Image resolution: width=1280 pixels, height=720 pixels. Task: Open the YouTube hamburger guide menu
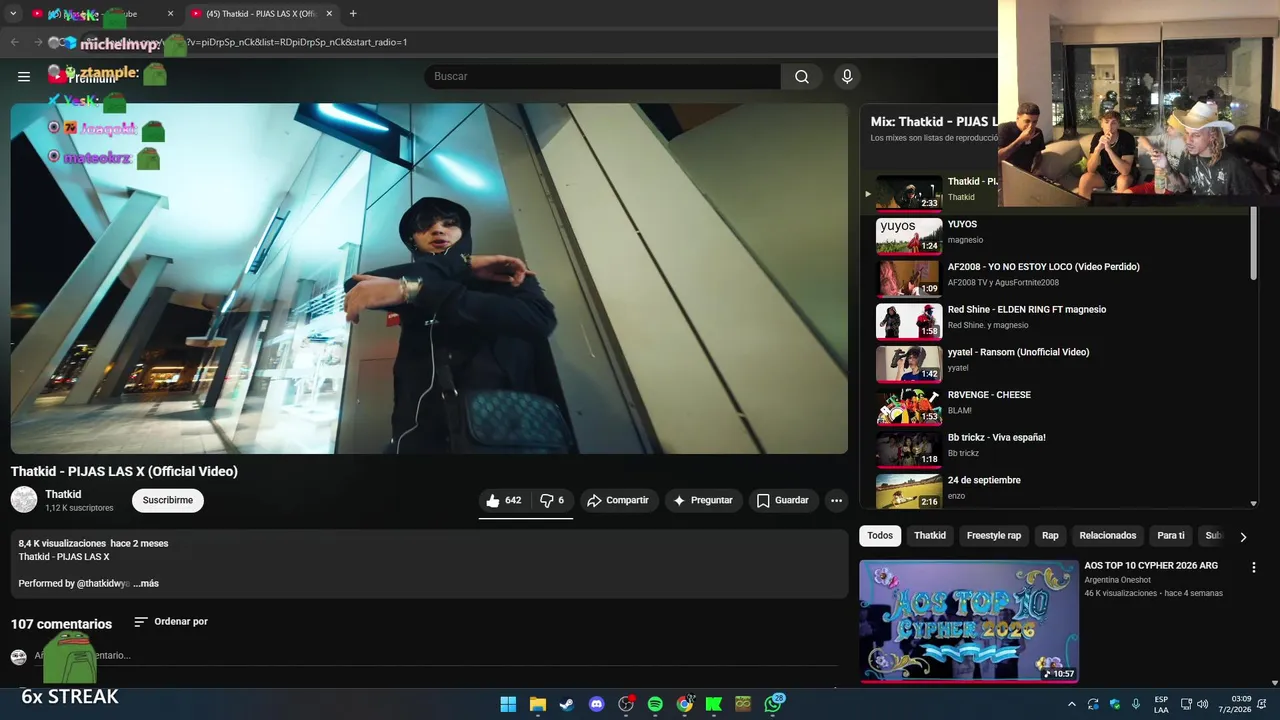(x=24, y=77)
